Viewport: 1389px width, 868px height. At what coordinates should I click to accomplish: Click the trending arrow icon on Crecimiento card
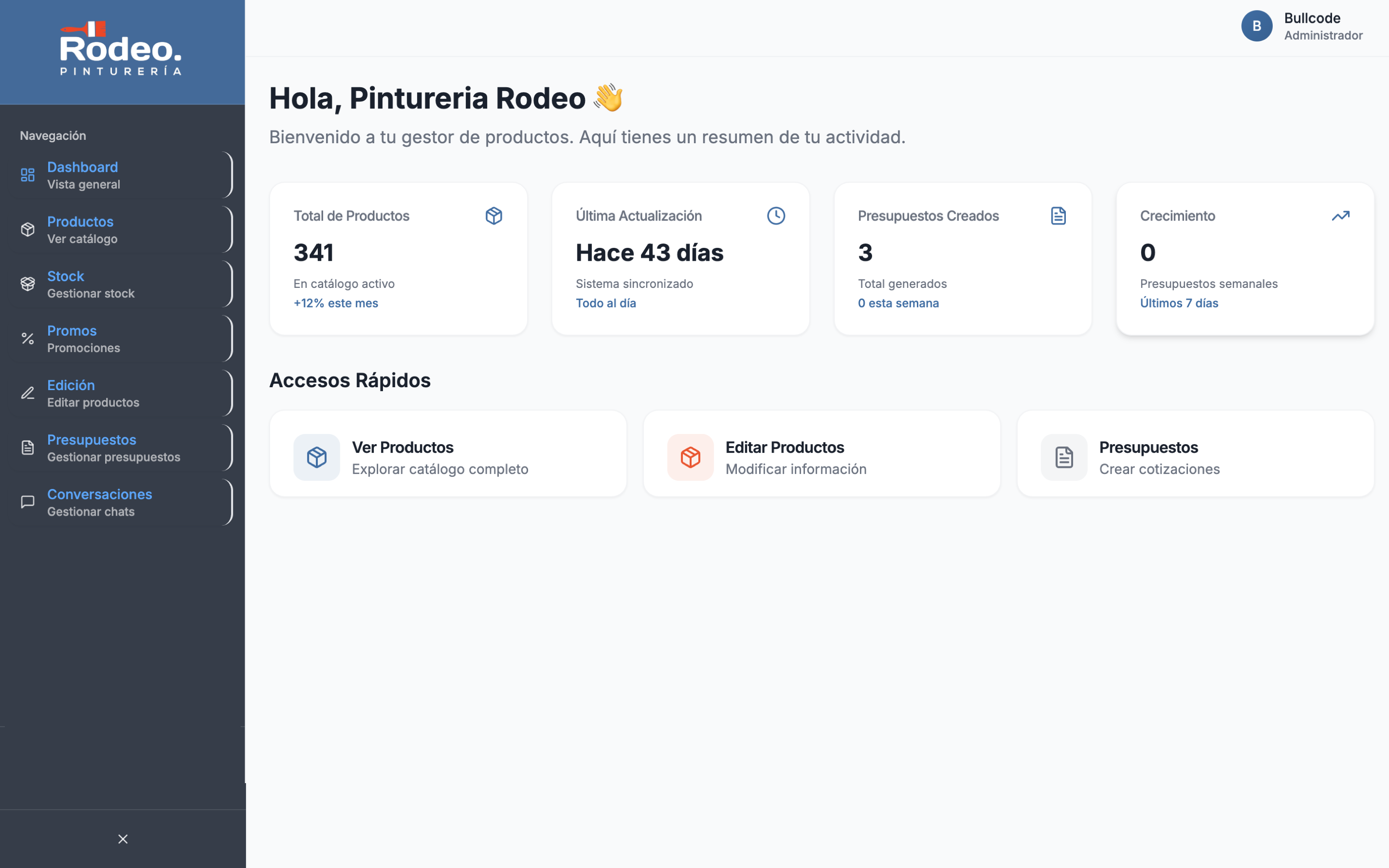1341,216
